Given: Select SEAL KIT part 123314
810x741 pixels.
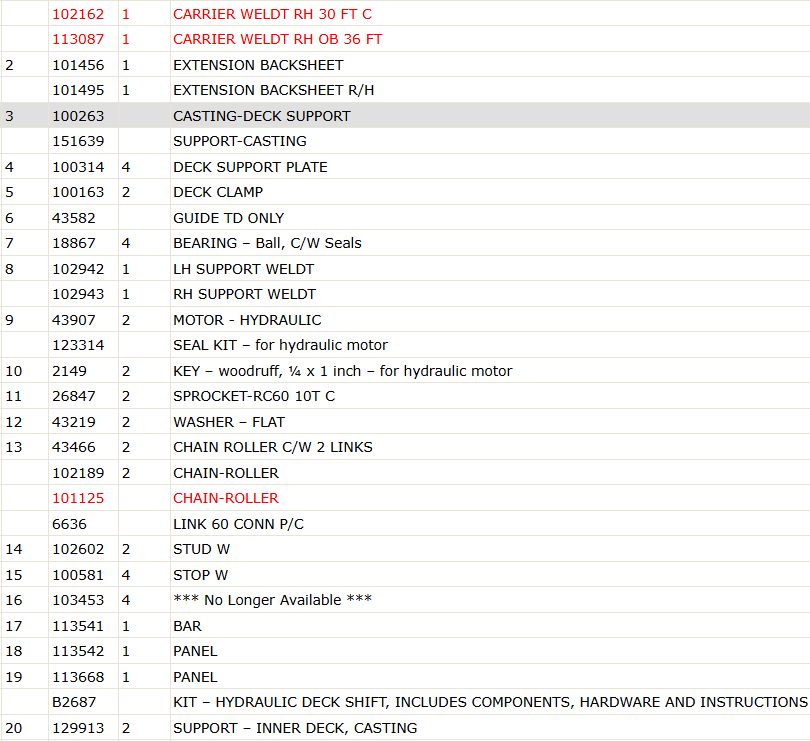Looking at the screenshot, I should click(x=78, y=345).
